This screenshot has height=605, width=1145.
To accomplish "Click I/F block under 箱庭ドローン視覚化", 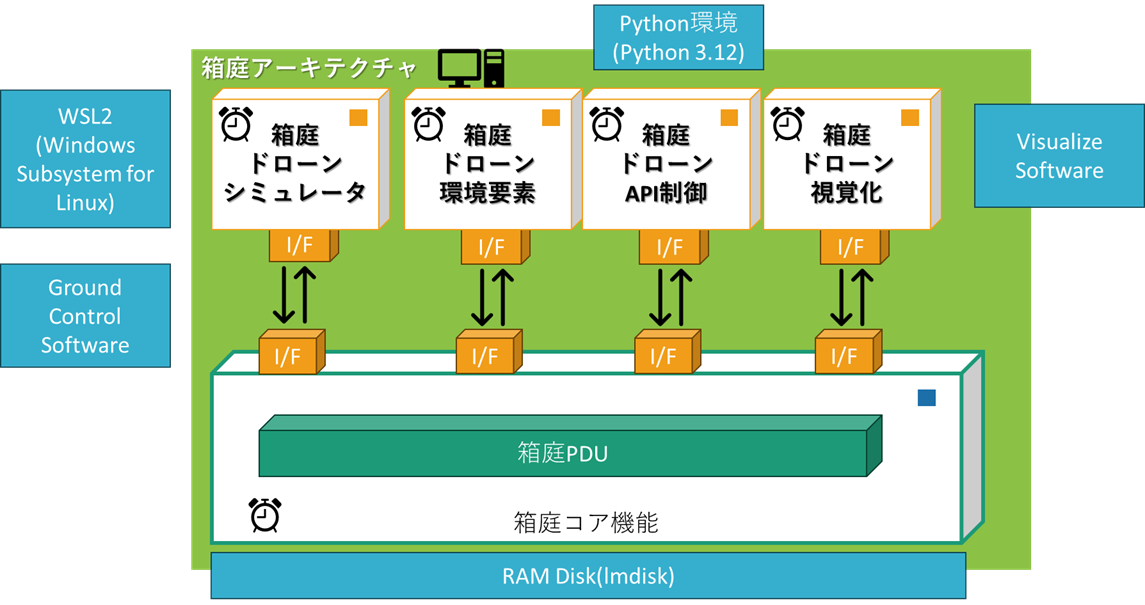I will [854, 247].
